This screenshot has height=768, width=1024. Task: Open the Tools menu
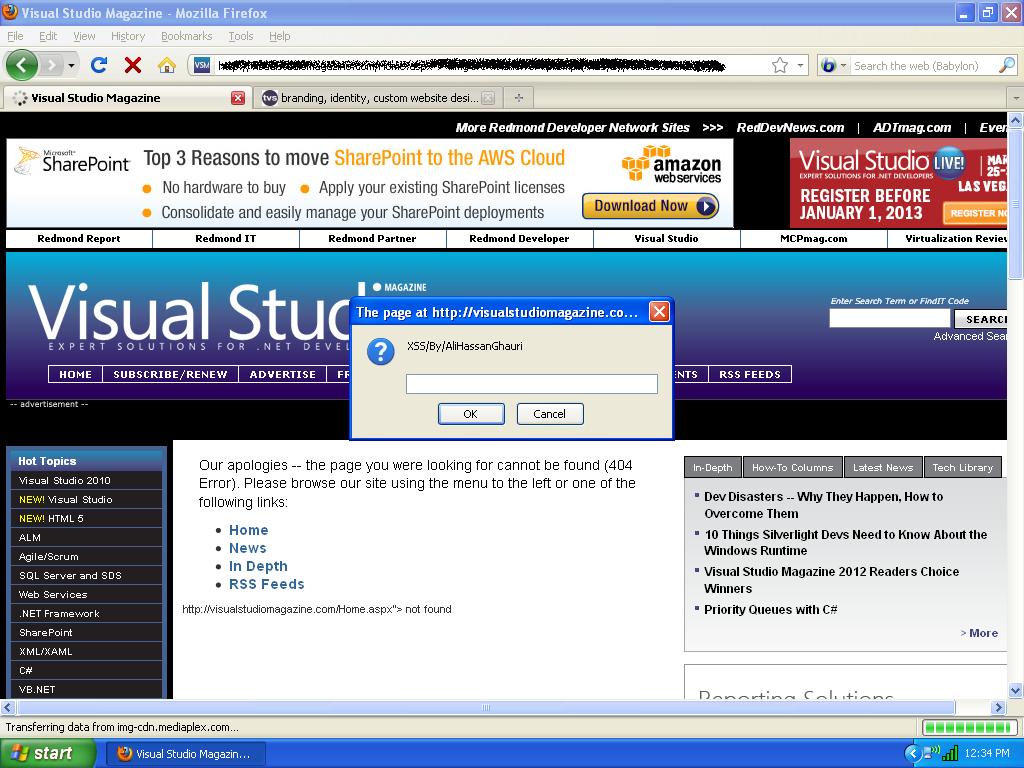pyautogui.click(x=241, y=36)
